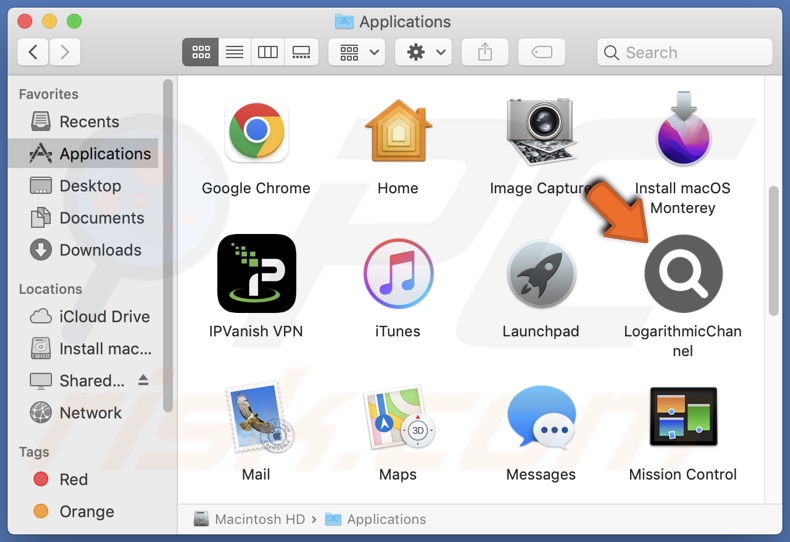Click the sidebar vertical scrollbar
Viewport: 790px width, 542px height.
click(x=168, y=245)
